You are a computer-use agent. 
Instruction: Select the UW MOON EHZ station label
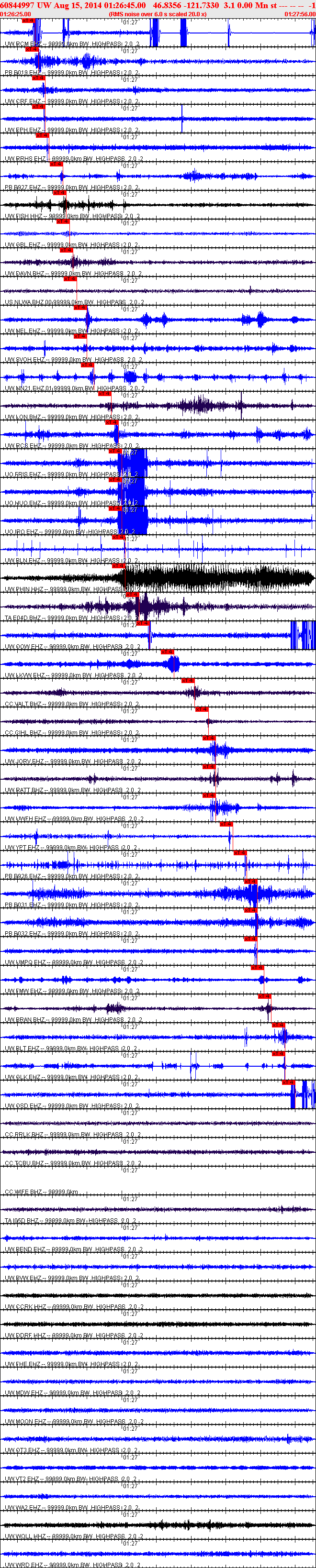[74, 1422]
